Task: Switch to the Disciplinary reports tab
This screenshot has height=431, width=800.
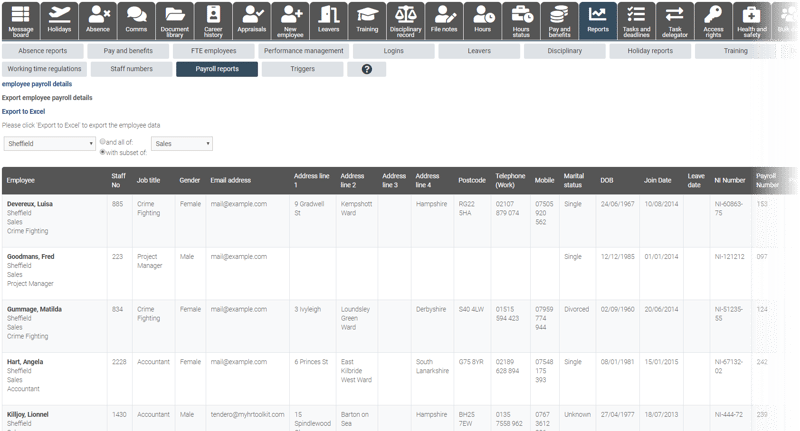Action: pyautogui.click(x=565, y=51)
